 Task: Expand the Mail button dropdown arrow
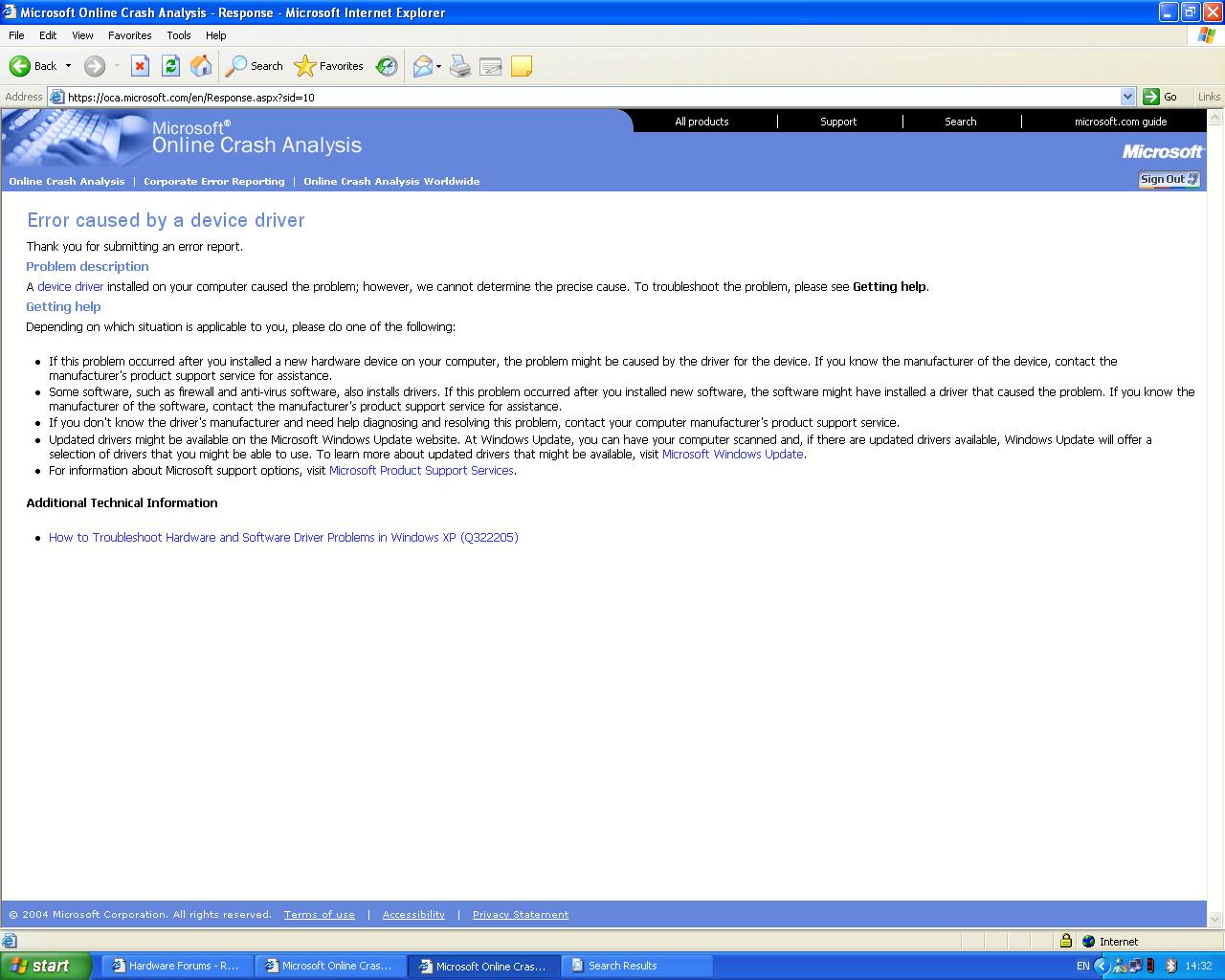[439, 66]
